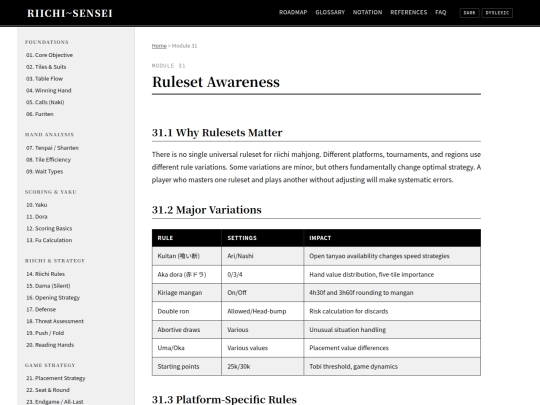Go to 14. Riichi Rules
Viewport: 540px width, 405px height.
tap(45, 274)
